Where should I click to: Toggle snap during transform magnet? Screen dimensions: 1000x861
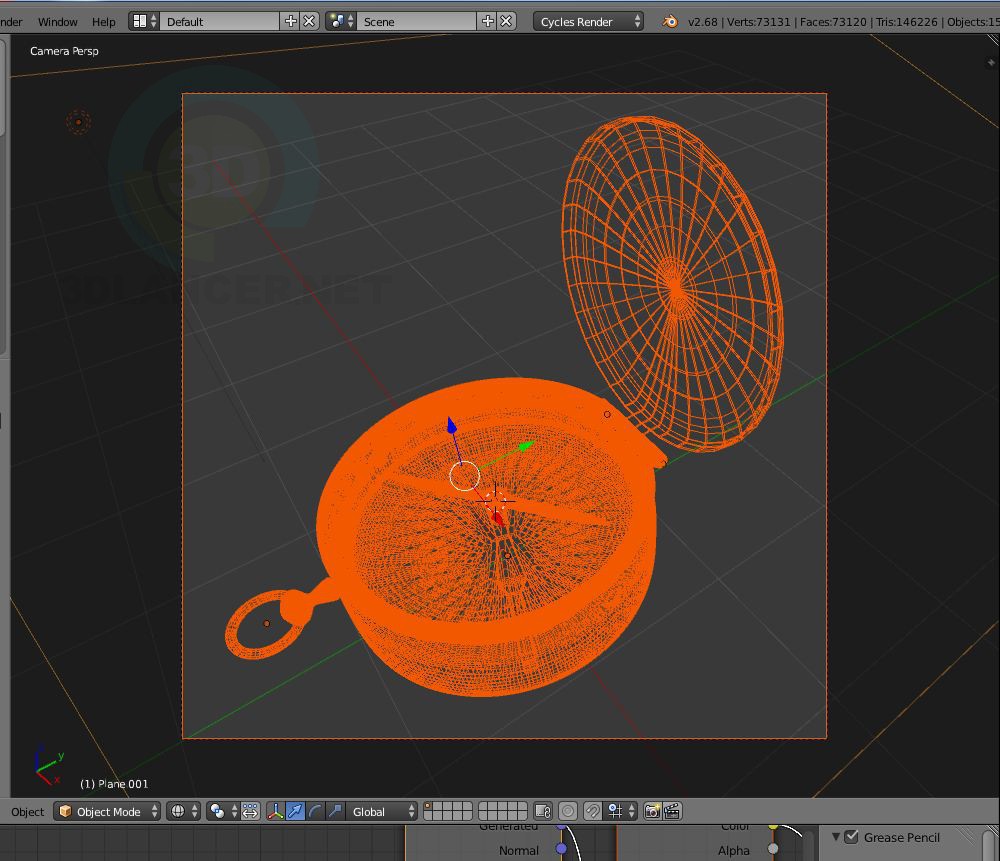[x=592, y=811]
